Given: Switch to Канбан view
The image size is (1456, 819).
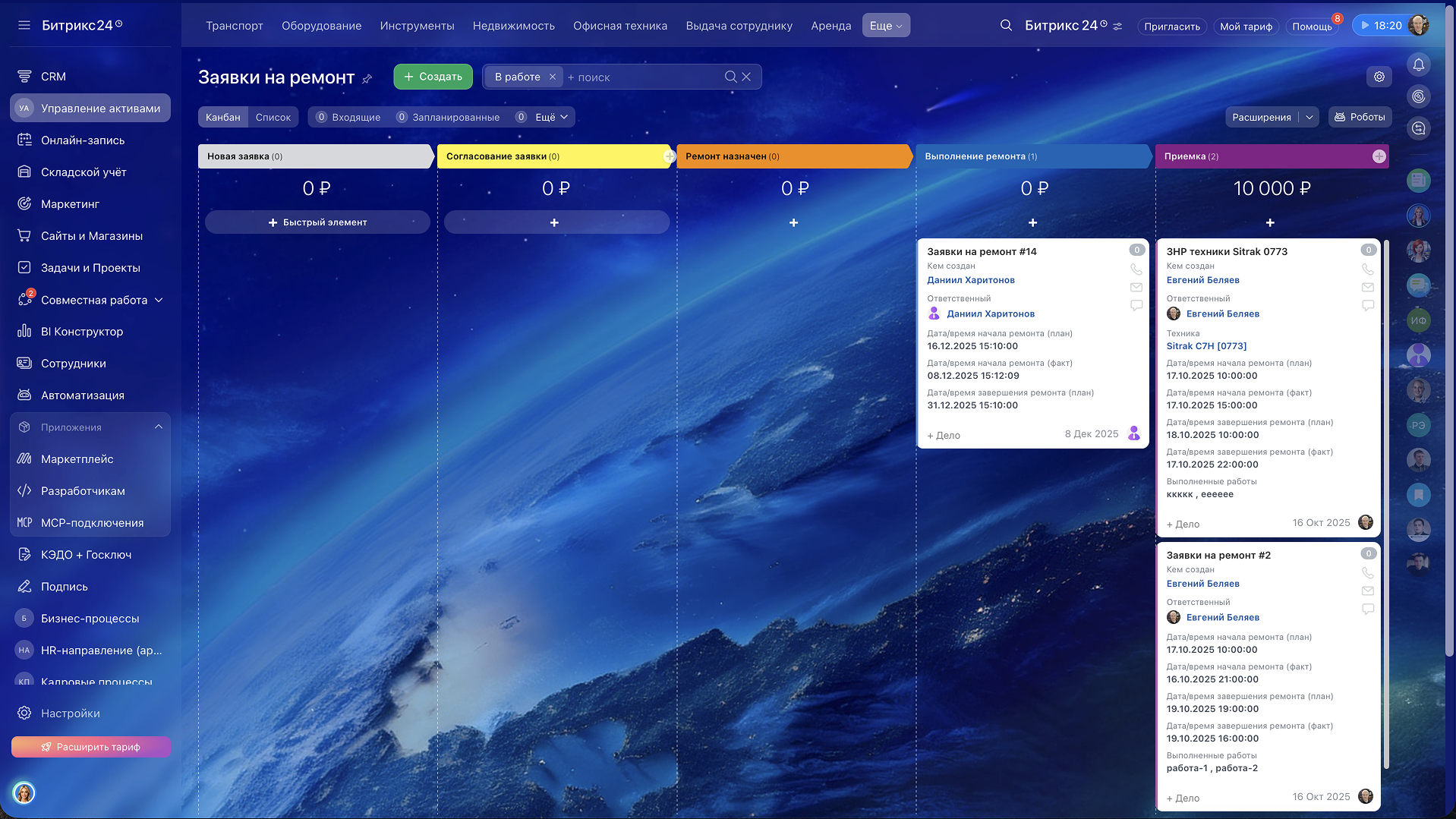Looking at the screenshot, I should 222,117.
